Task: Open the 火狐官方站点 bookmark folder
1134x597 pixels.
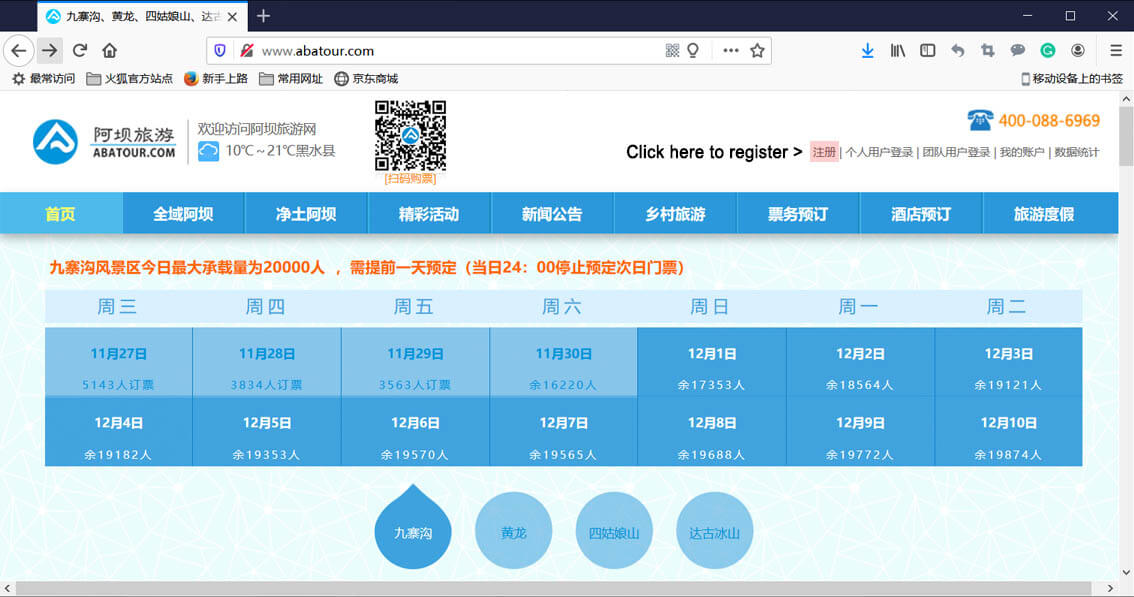Action: coord(129,78)
